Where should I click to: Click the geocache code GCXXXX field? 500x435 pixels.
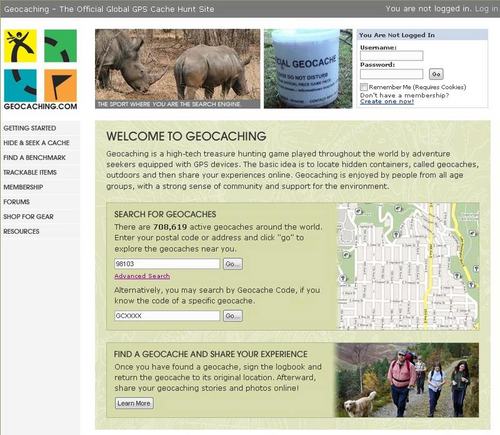pyautogui.click(x=167, y=315)
